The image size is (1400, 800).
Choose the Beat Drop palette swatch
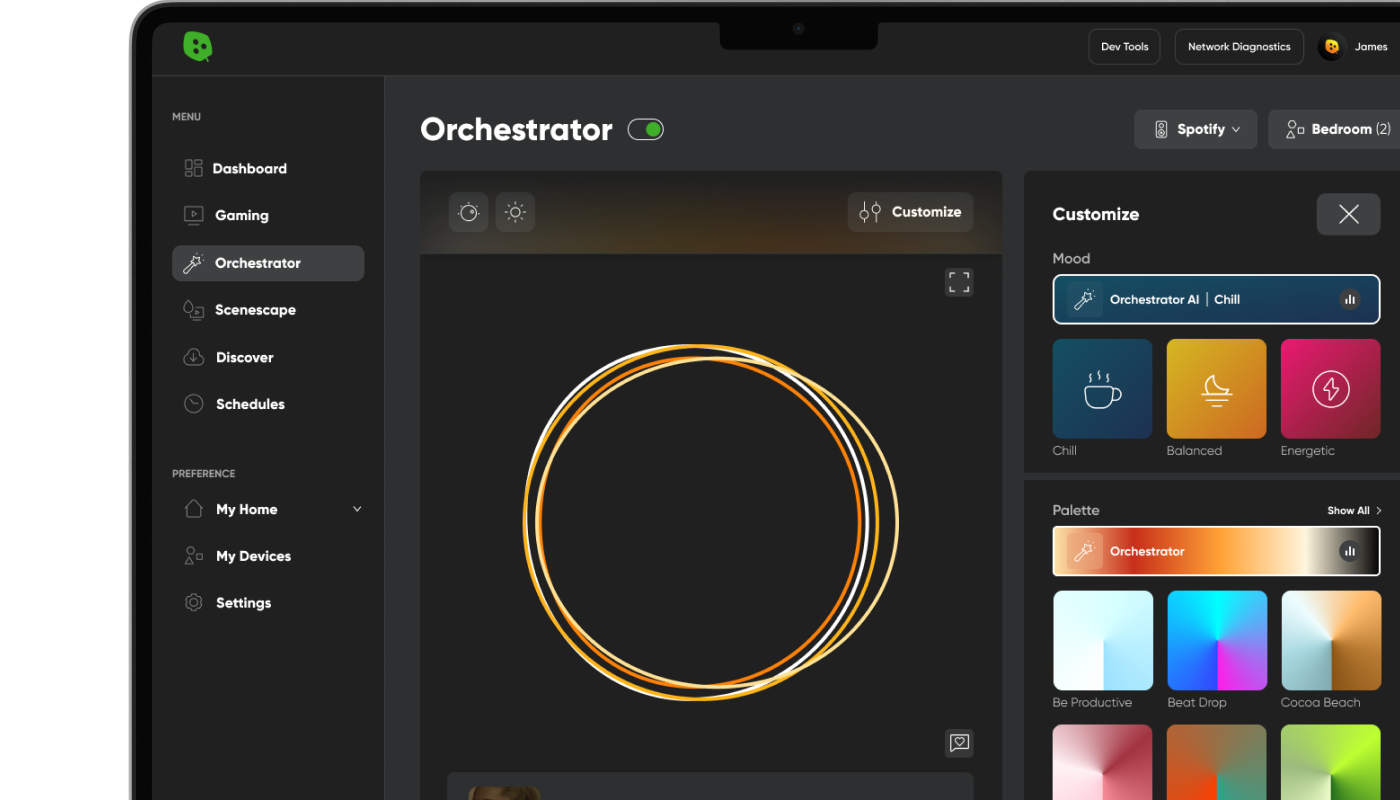[x=1216, y=640]
